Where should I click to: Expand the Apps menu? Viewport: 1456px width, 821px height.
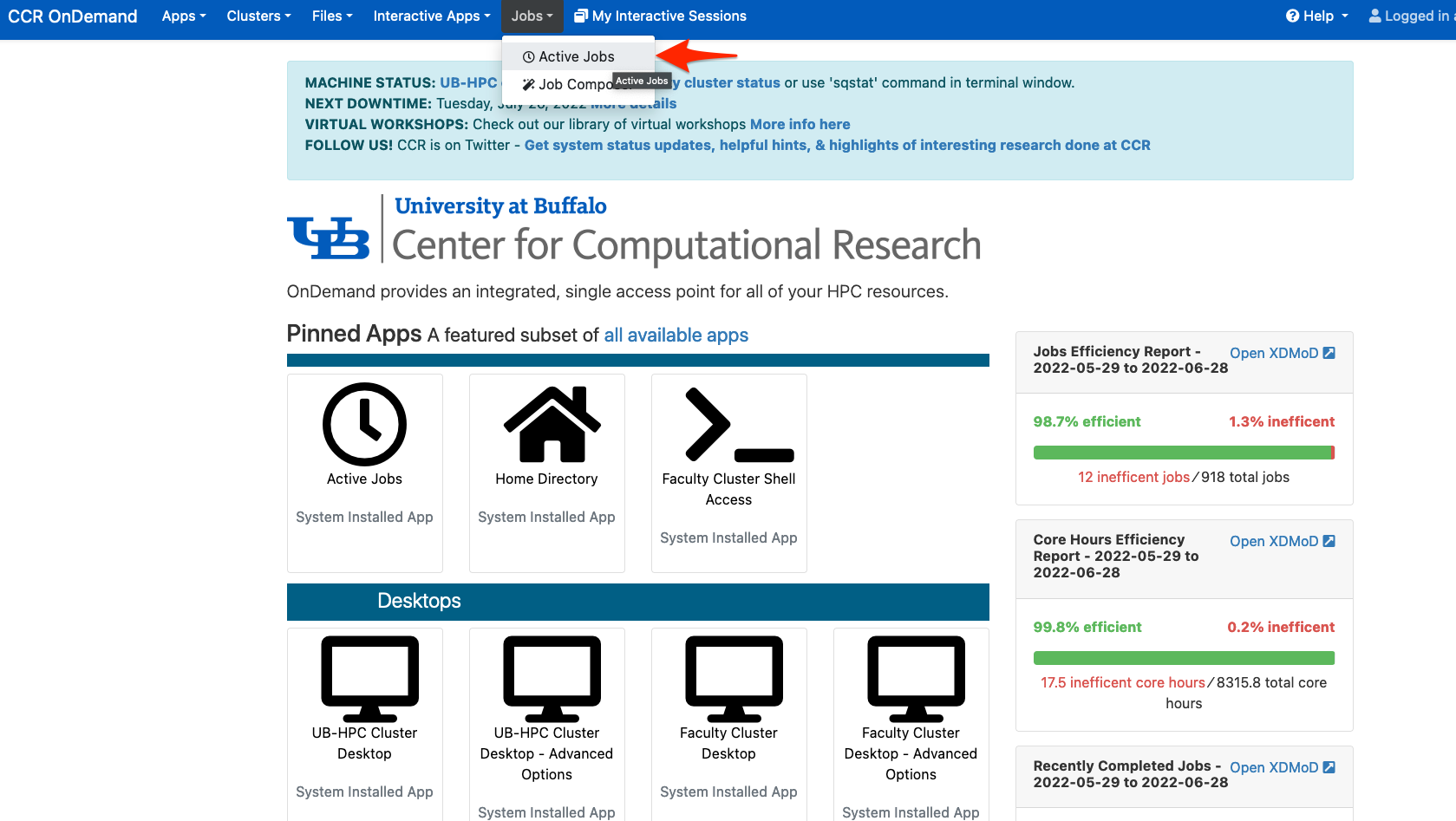(x=184, y=16)
